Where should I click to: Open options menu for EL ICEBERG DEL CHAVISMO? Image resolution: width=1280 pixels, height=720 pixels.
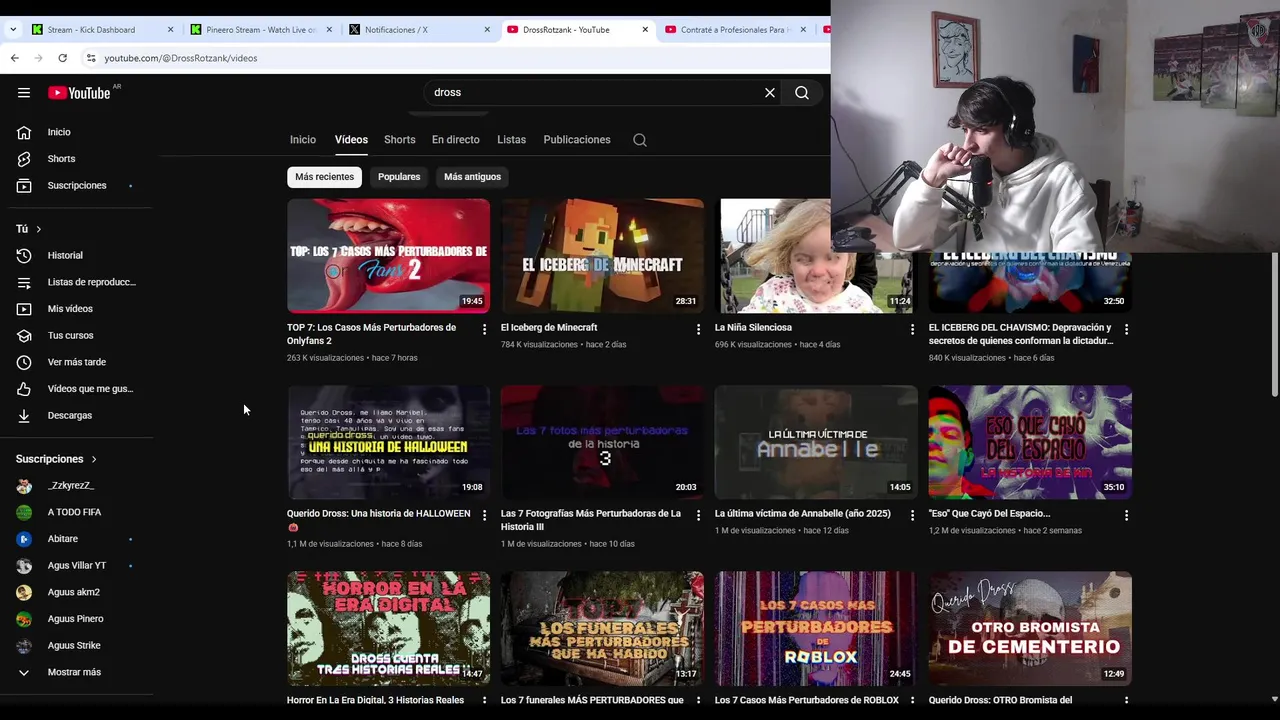(1126, 329)
